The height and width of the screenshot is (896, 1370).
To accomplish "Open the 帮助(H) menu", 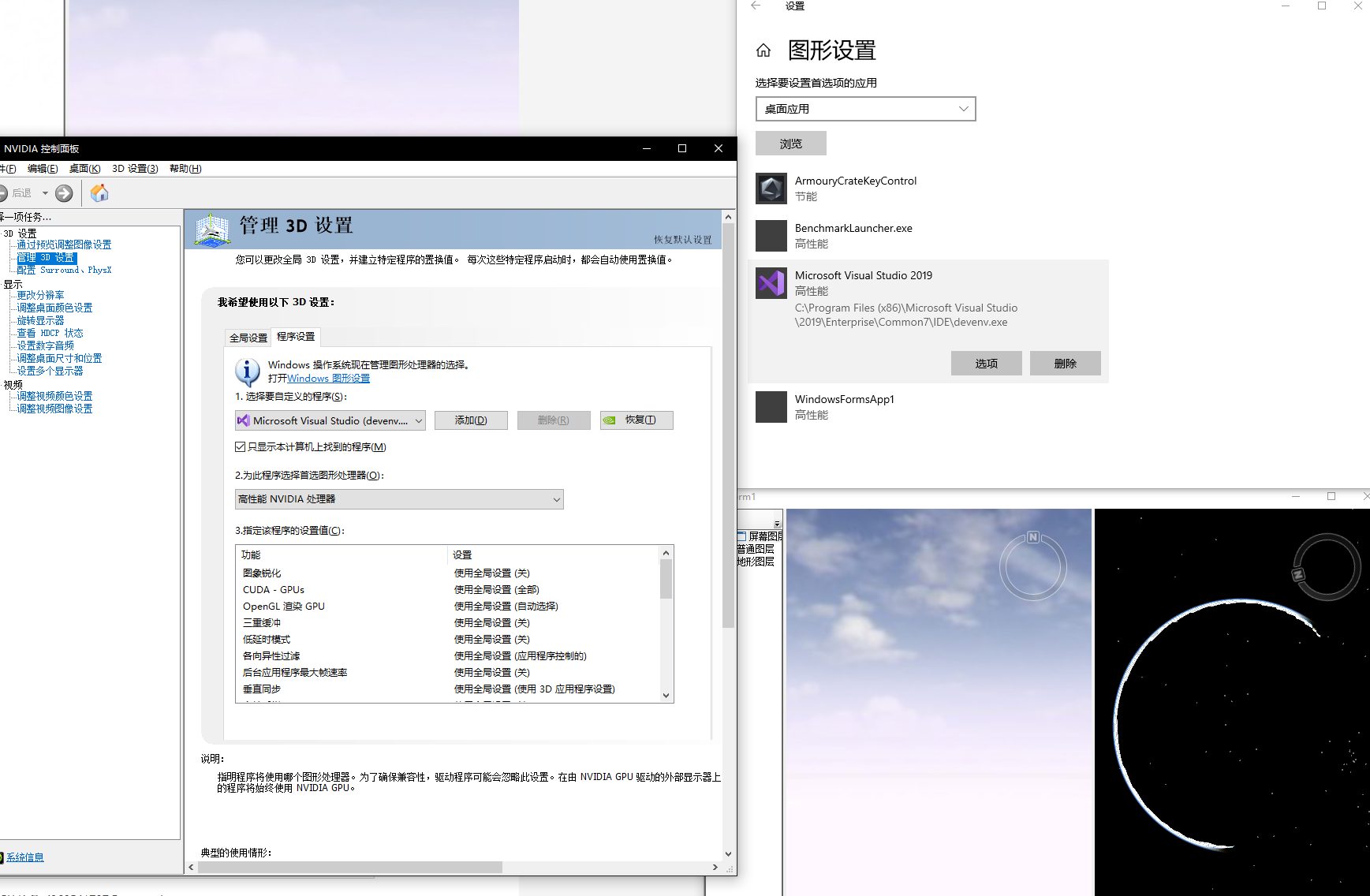I will (x=185, y=169).
